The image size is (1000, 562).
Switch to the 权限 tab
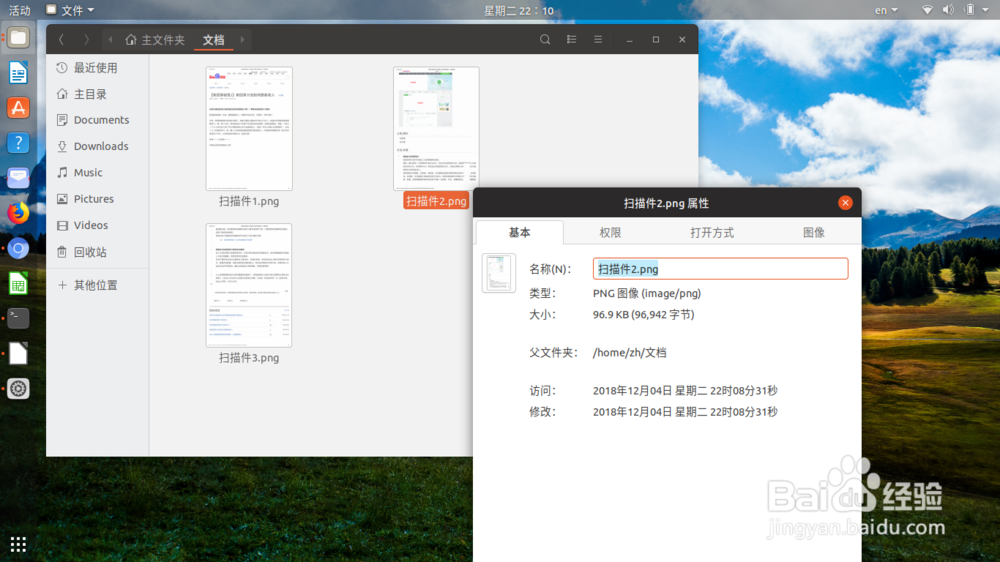[610, 232]
